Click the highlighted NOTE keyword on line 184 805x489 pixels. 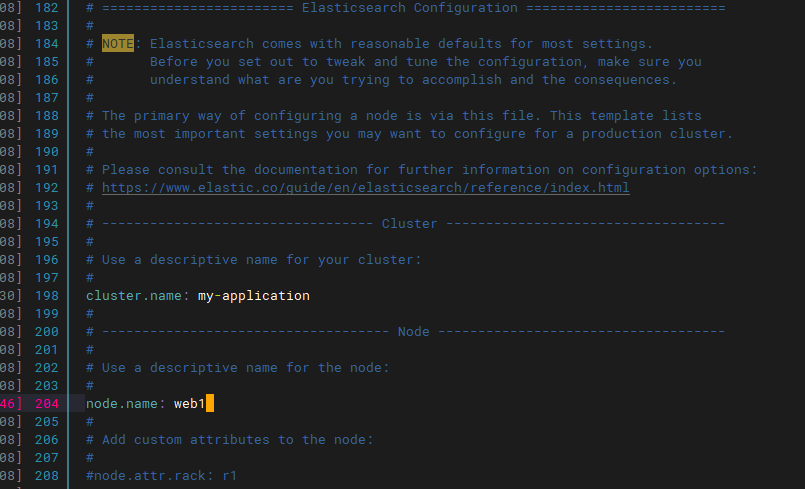click(118, 44)
